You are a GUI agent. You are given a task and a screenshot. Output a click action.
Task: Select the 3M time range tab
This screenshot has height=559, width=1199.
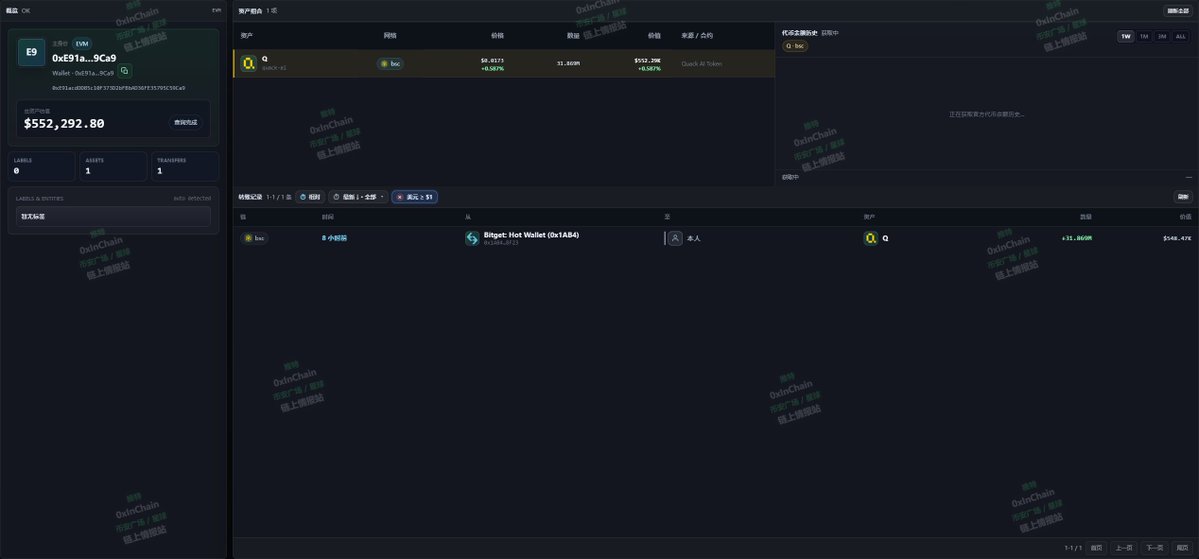(1162, 36)
